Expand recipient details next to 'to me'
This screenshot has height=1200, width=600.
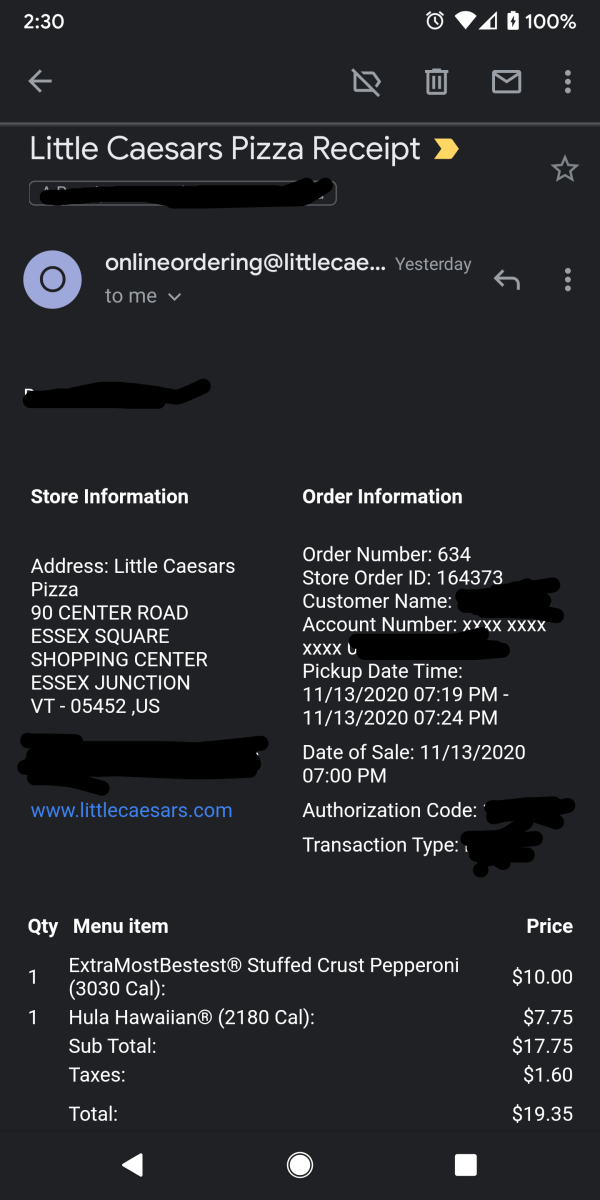point(174,297)
